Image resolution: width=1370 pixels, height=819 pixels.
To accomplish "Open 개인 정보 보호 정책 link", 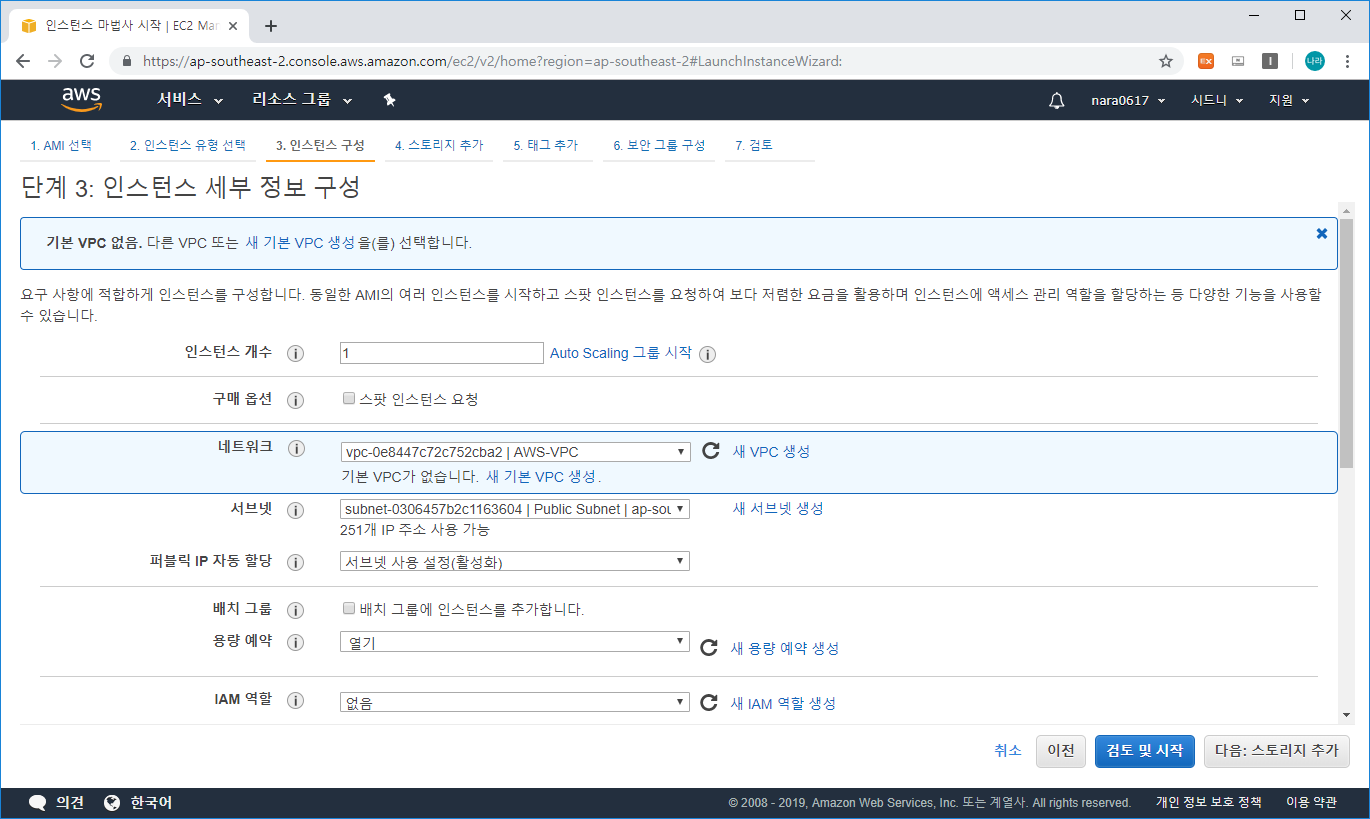I will pos(1209,802).
